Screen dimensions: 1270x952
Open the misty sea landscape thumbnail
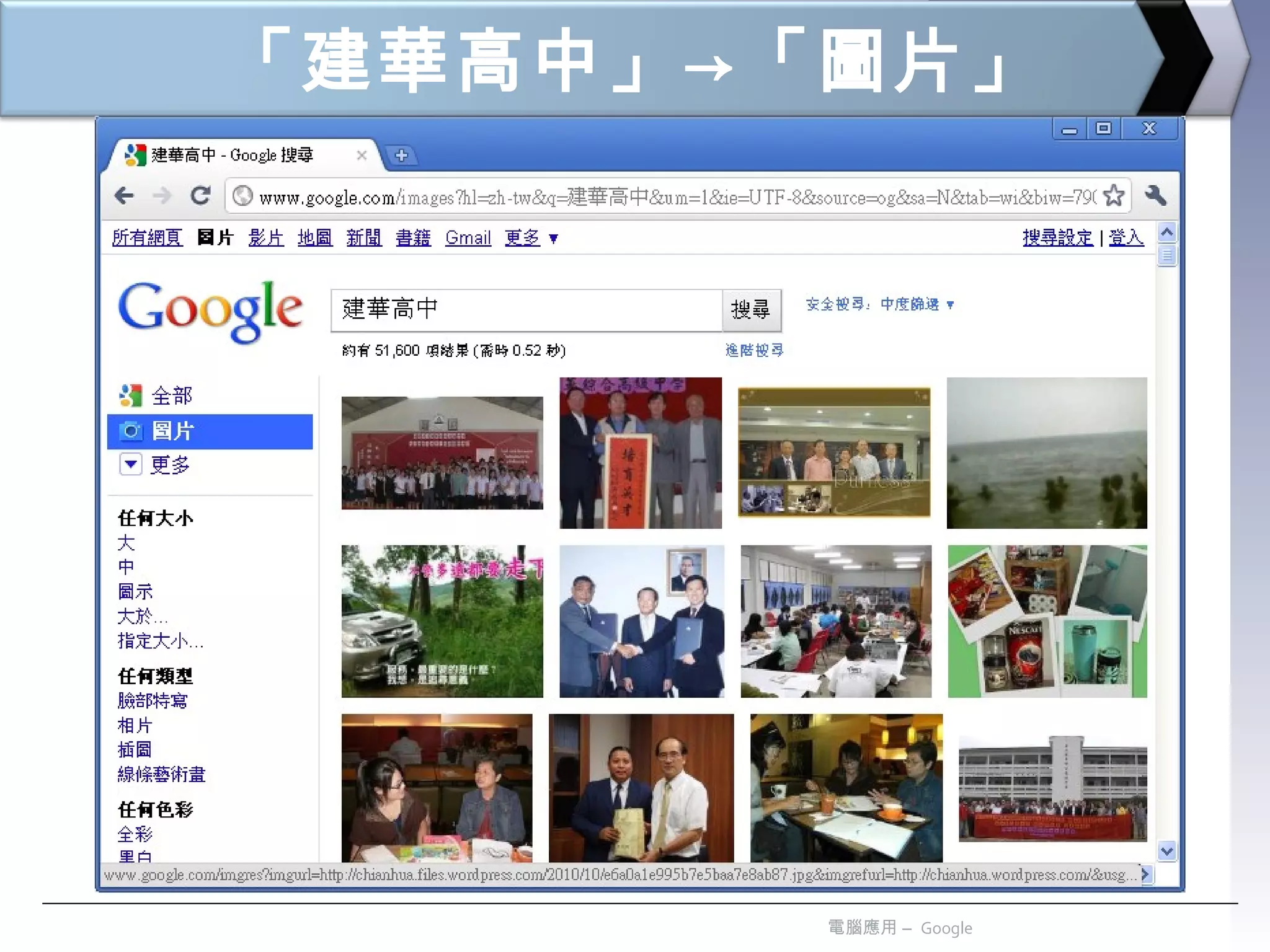coord(1047,453)
